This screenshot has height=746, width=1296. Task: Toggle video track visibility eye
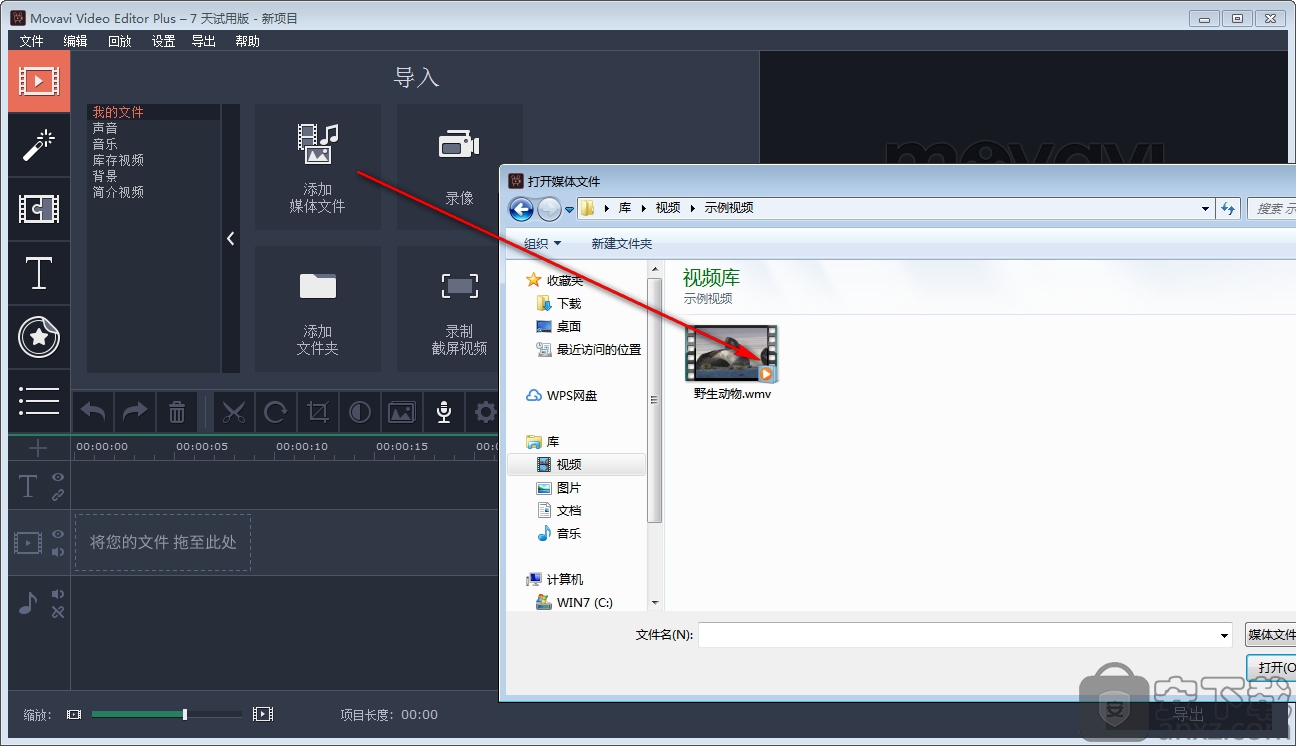[x=58, y=534]
